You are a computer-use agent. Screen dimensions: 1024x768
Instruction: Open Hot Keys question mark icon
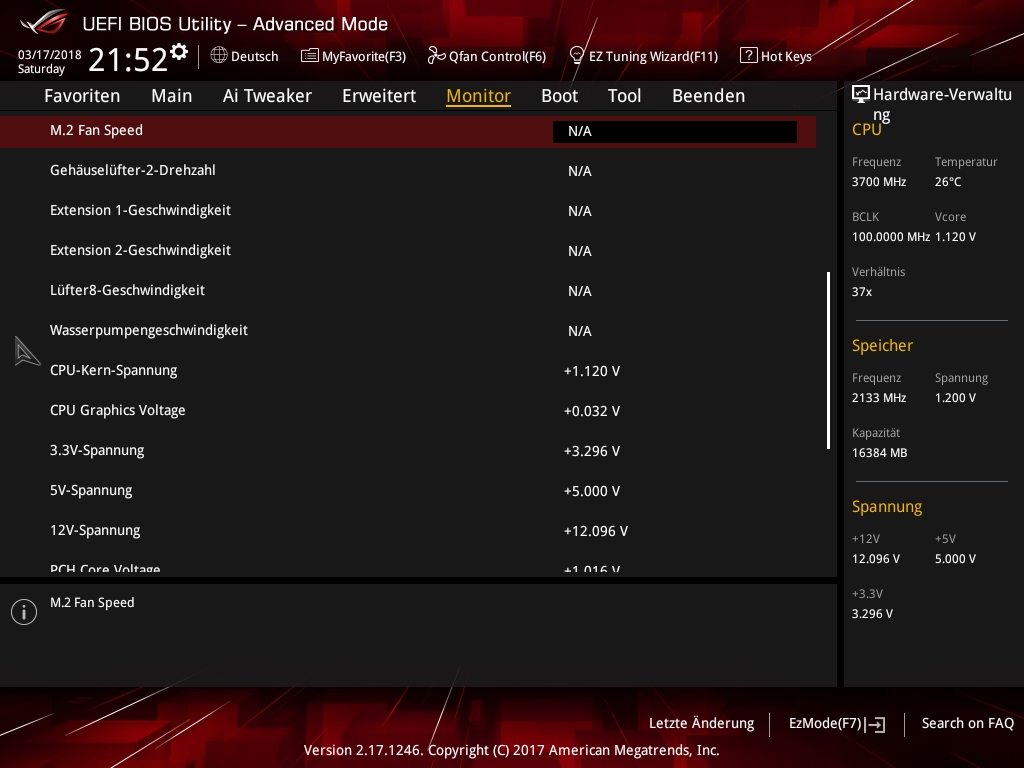point(748,56)
